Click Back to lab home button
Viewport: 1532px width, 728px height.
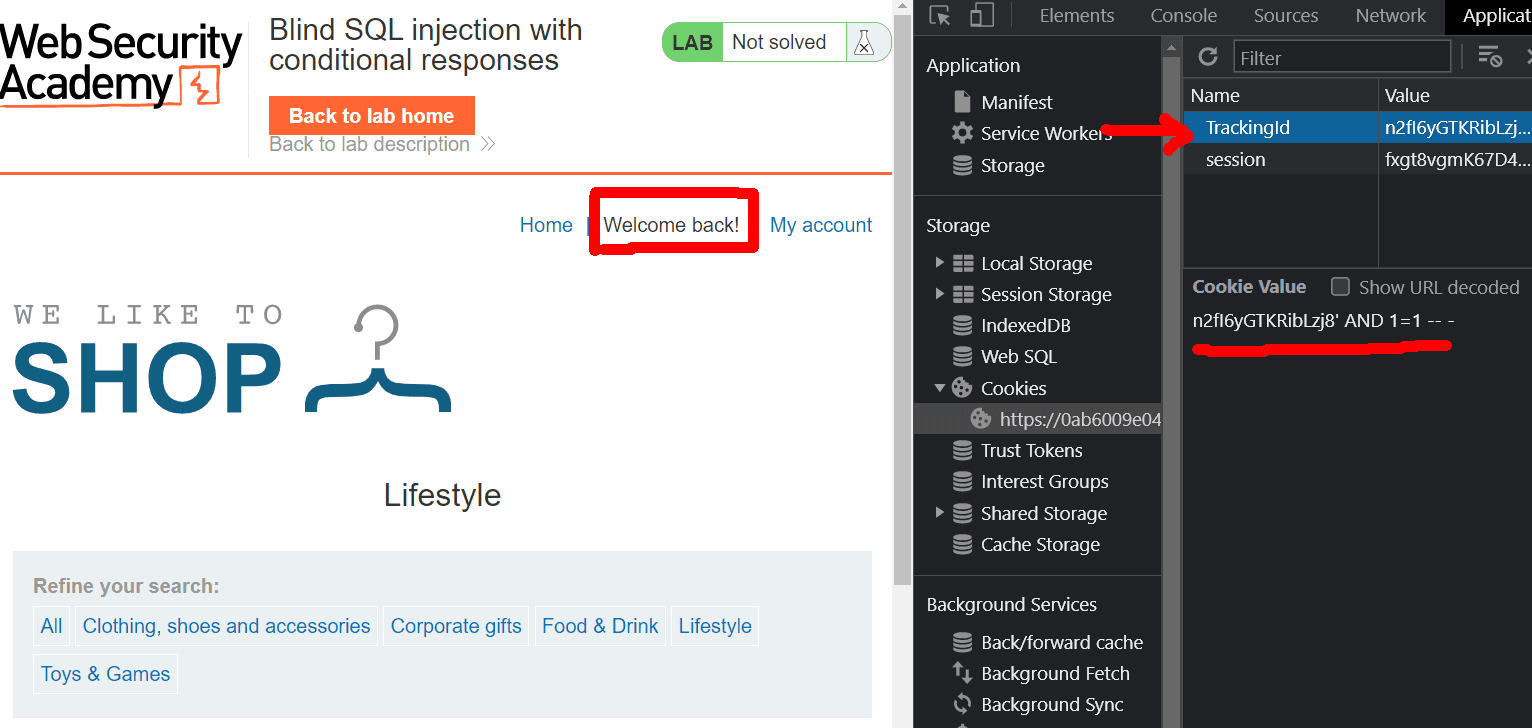pos(371,116)
